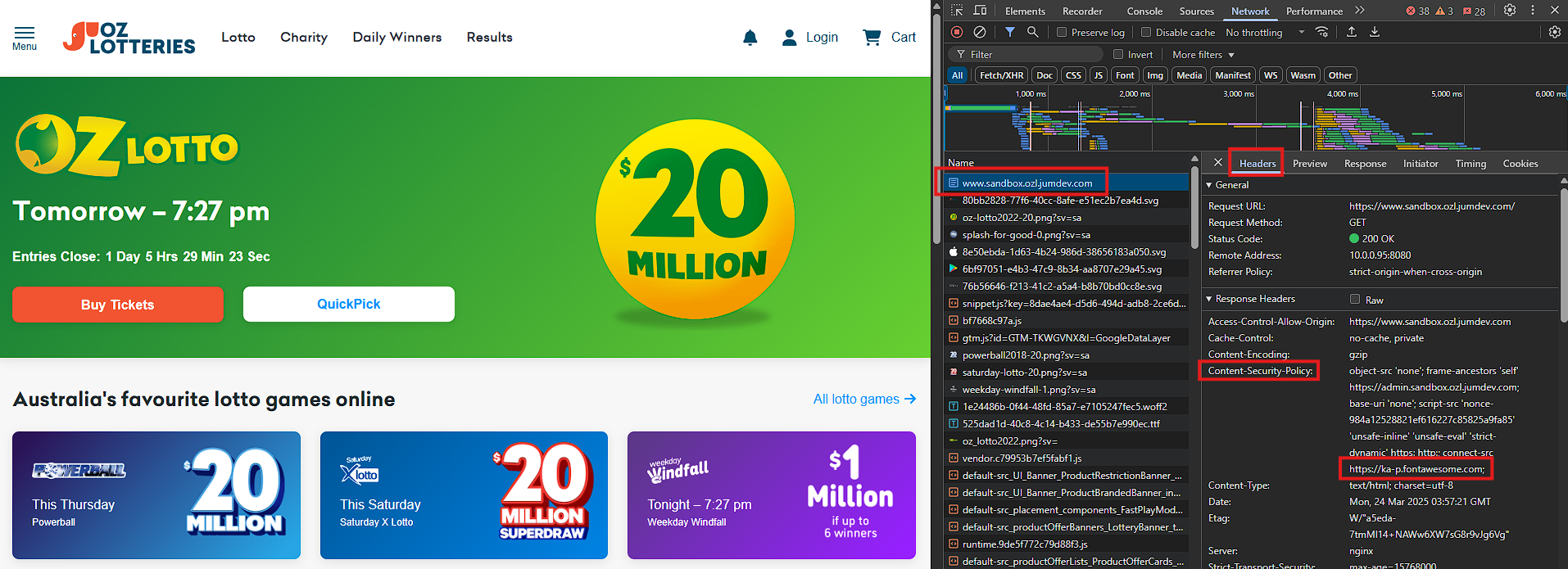This screenshot has height=569, width=1568.
Task: Toggle the network filter funnel icon
Action: point(1010,32)
